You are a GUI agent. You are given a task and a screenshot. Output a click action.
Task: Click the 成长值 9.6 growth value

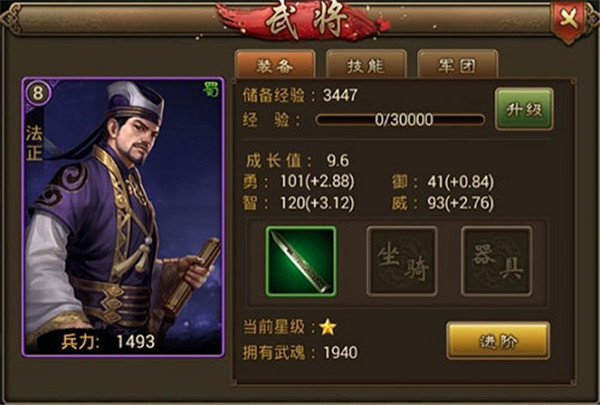coord(338,161)
